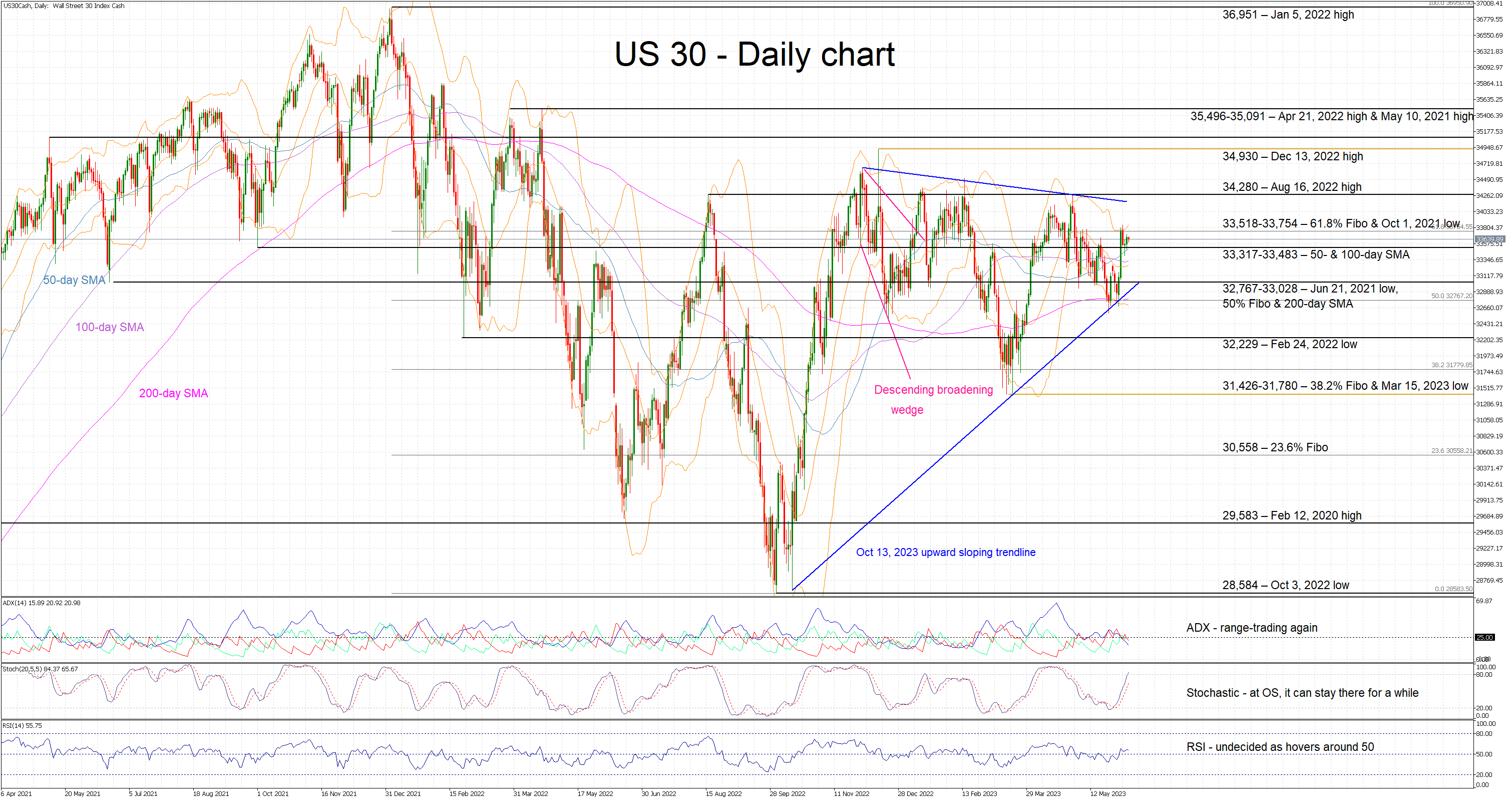Click the 30,558 – 23.6% Fibo label

(x=1275, y=447)
